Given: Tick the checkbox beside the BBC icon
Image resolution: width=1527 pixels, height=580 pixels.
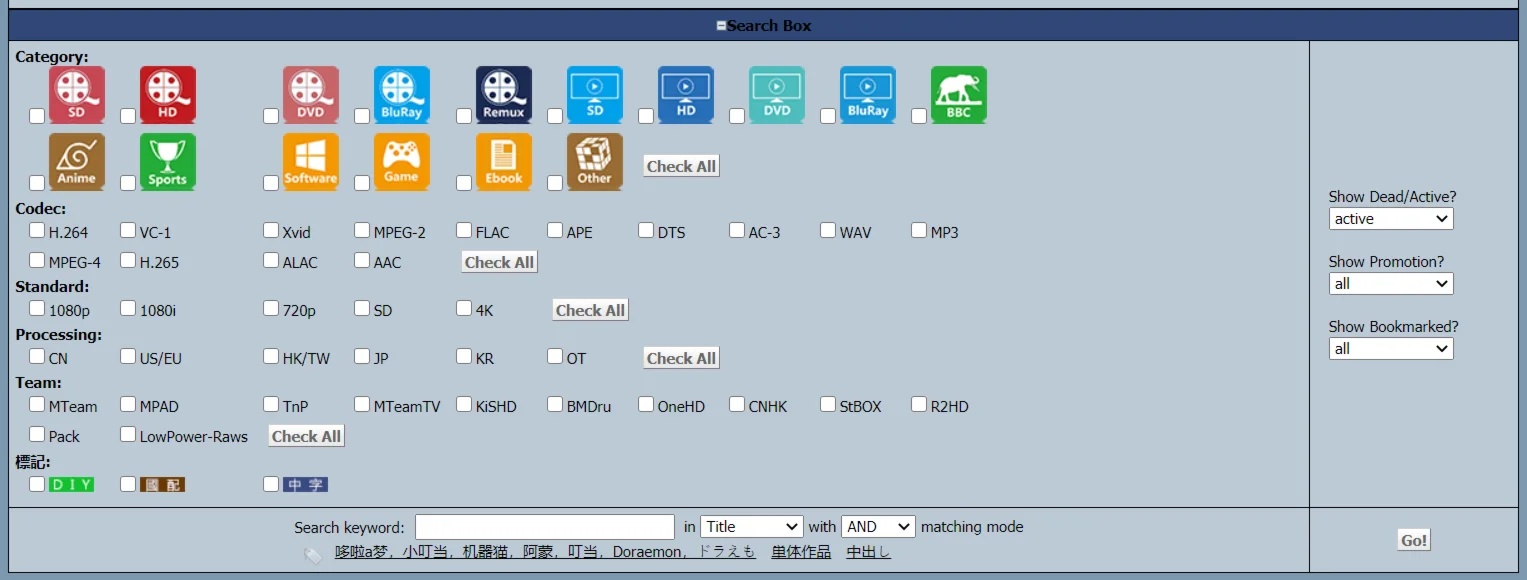Looking at the screenshot, I should (919, 116).
